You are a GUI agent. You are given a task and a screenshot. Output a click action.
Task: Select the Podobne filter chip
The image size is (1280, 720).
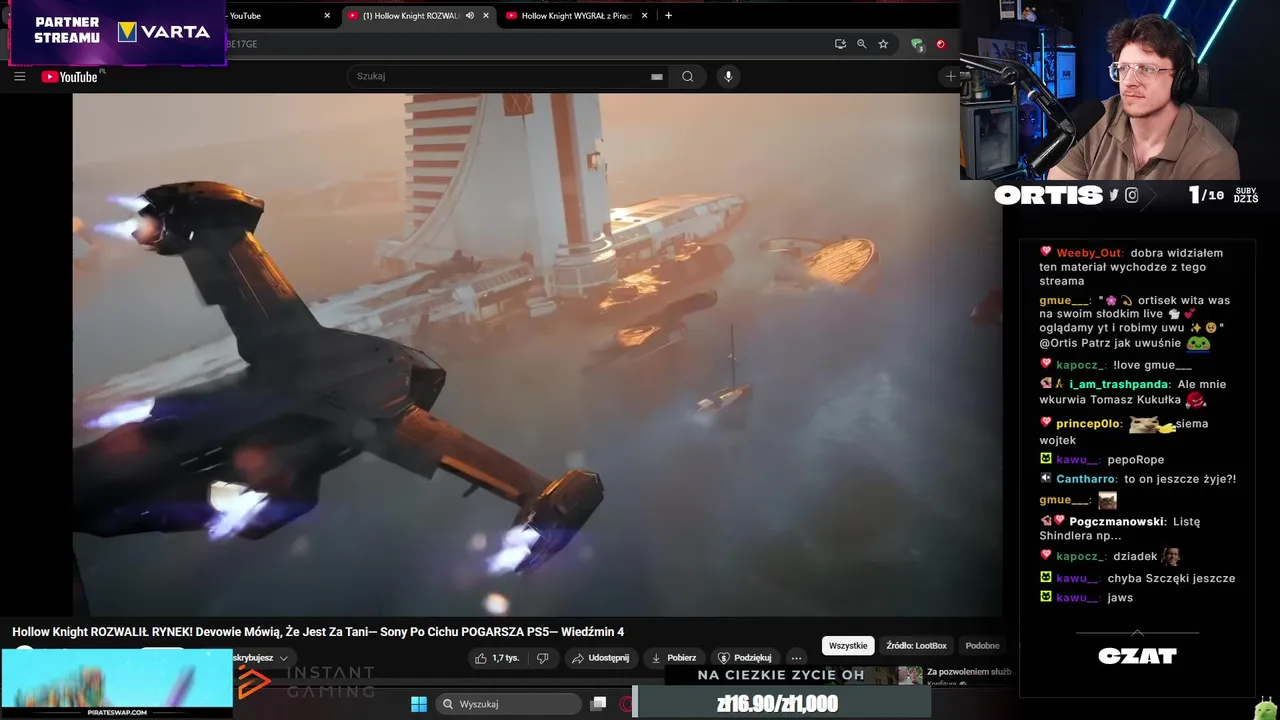(x=982, y=646)
